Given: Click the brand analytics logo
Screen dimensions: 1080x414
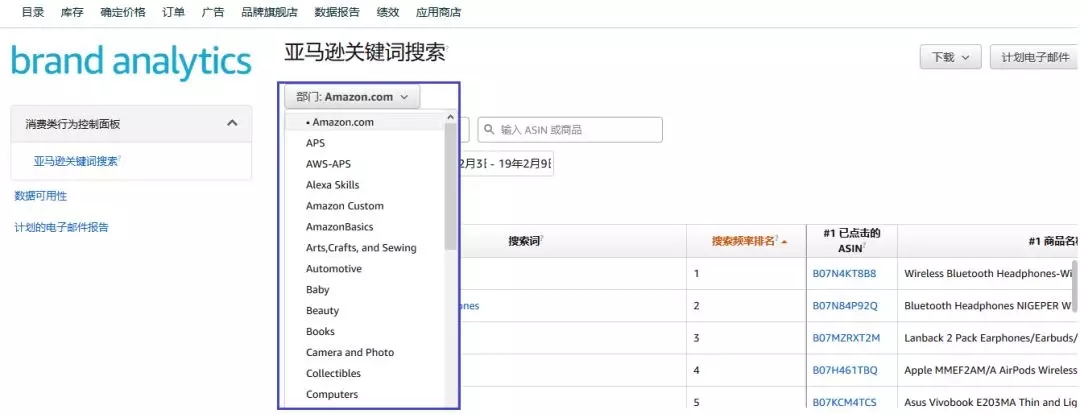Looking at the screenshot, I should click(x=131, y=62).
